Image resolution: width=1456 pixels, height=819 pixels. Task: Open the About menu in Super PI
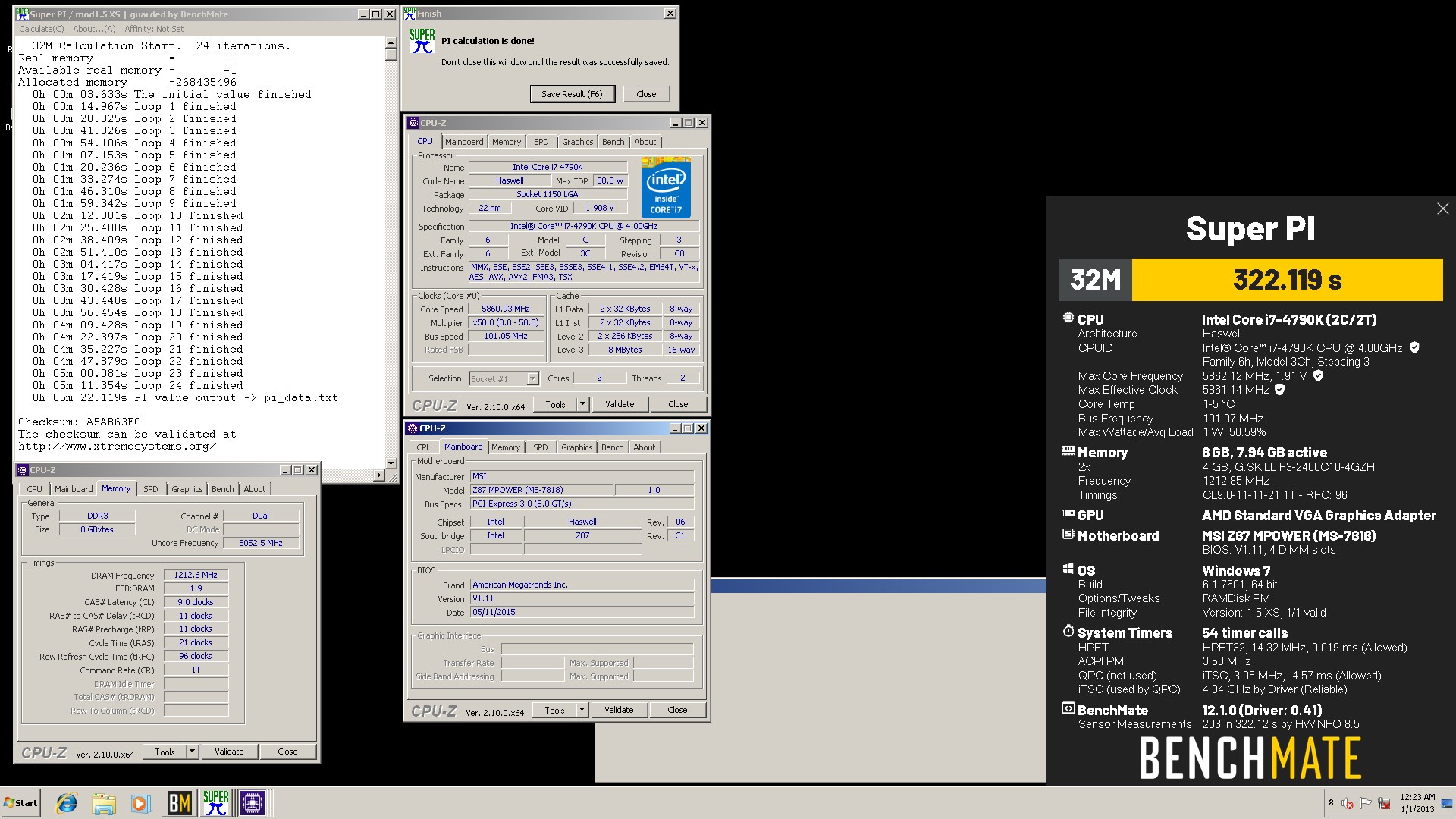94,29
